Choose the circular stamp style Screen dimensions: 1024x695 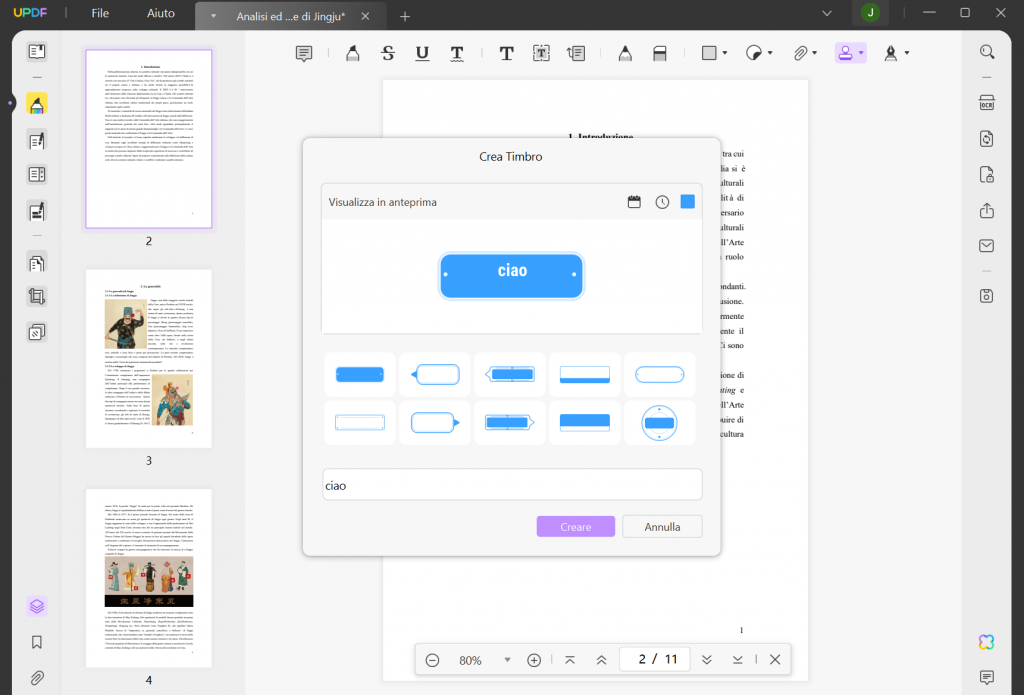[x=660, y=423]
